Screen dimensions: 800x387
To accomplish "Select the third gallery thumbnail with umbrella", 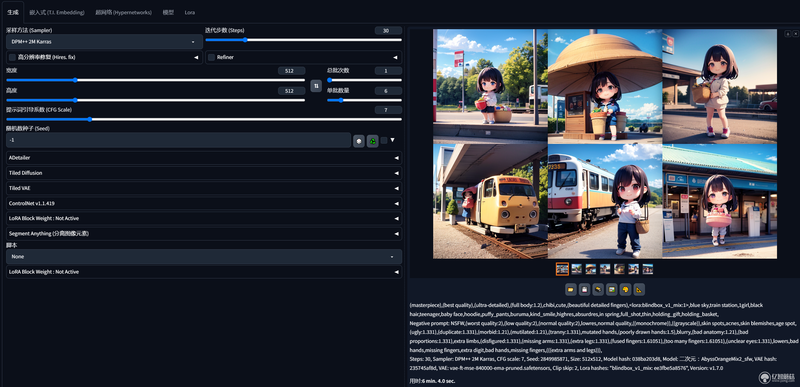I will (x=591, y=269).
